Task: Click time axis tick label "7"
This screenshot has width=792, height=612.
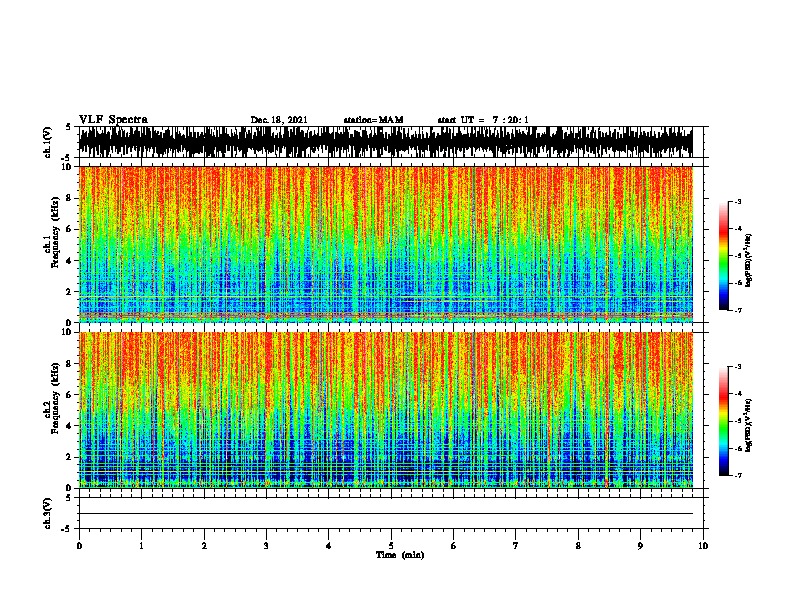Action: tap(516, 545)
